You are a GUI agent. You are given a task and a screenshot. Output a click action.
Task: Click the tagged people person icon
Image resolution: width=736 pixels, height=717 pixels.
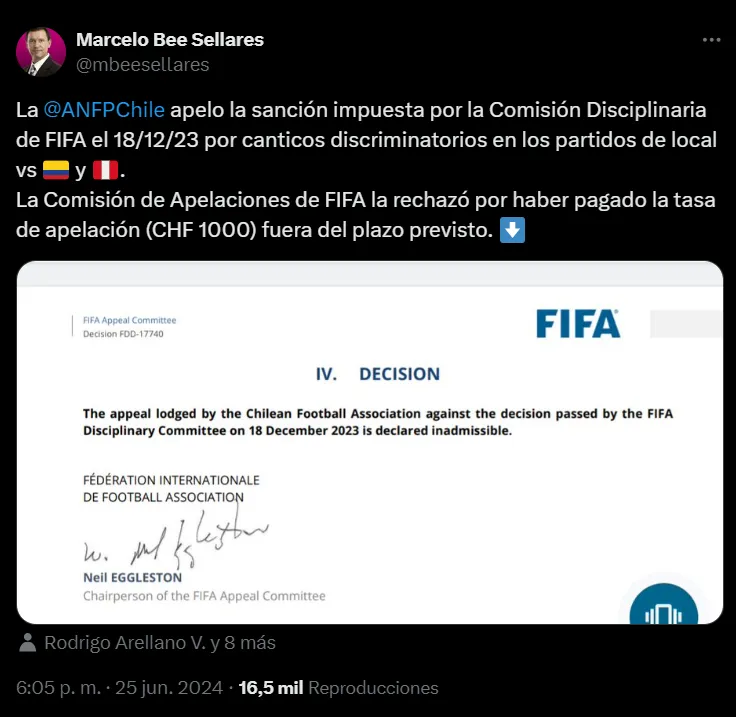point(28,643)
